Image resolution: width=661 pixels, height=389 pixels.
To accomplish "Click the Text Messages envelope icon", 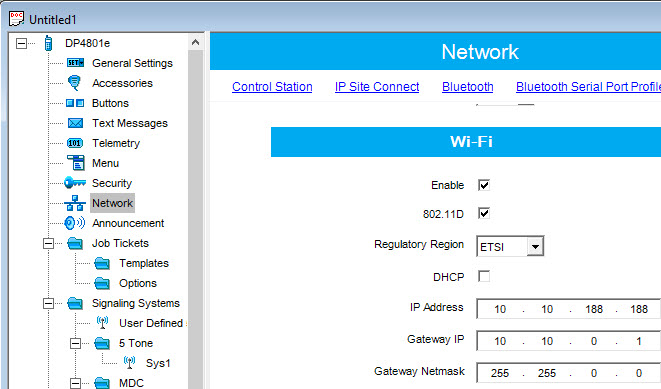I will (75, 123).
